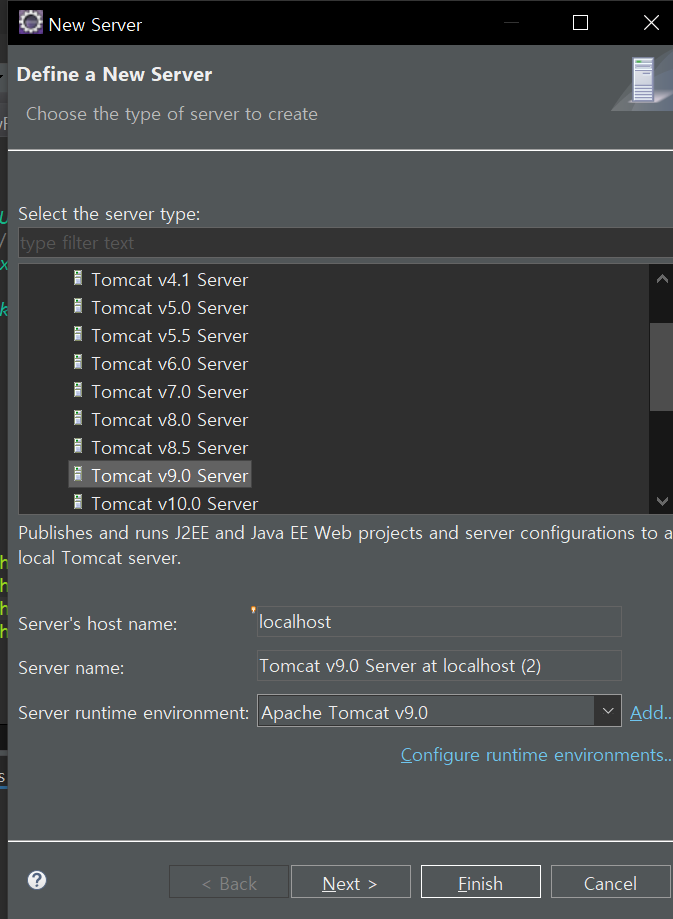Click the server list scroll up arrow
This screenshot has width=673, height=919.
point(662,279)
